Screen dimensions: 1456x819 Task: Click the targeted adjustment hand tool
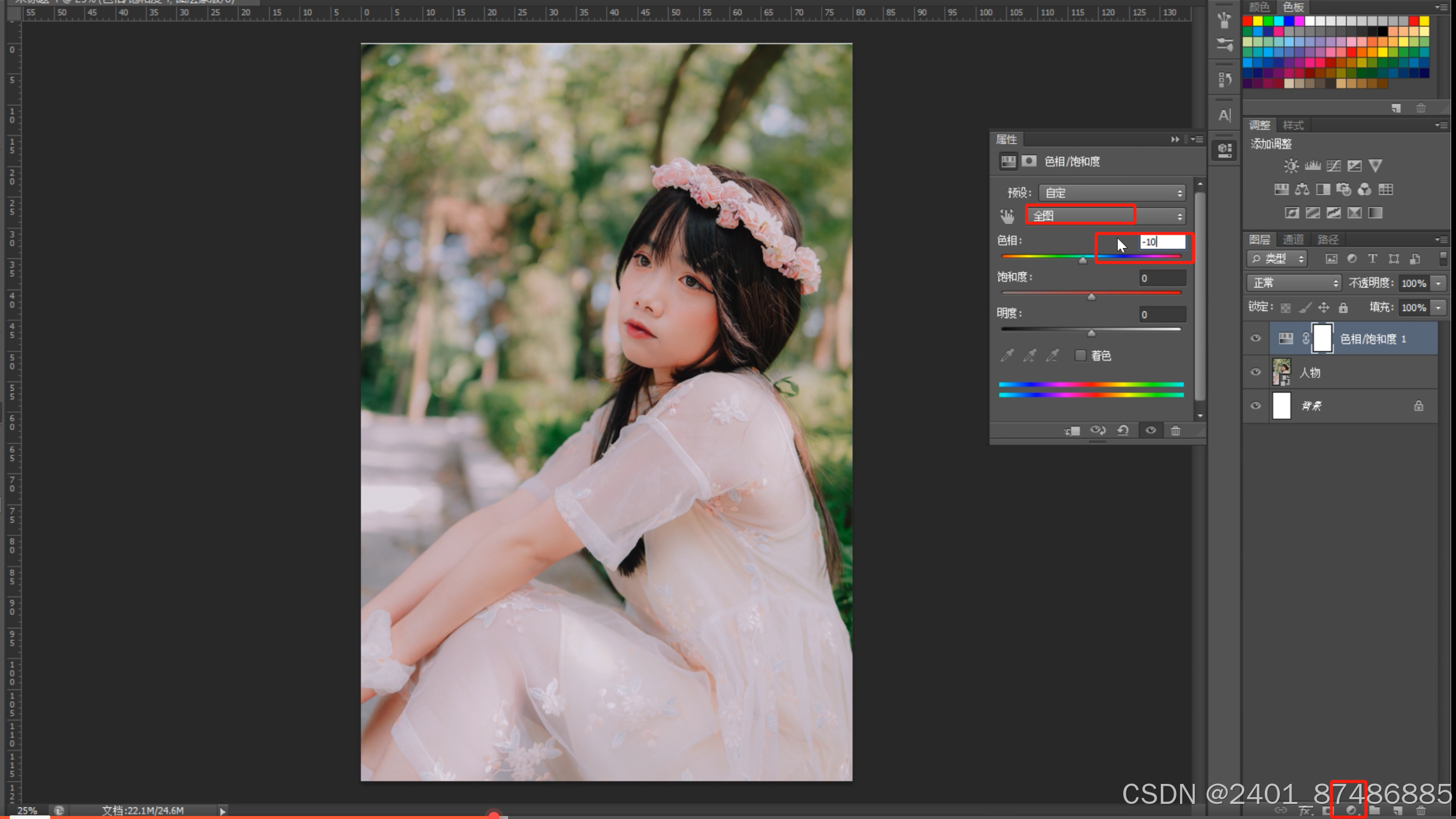click(x=1007, y=216)
